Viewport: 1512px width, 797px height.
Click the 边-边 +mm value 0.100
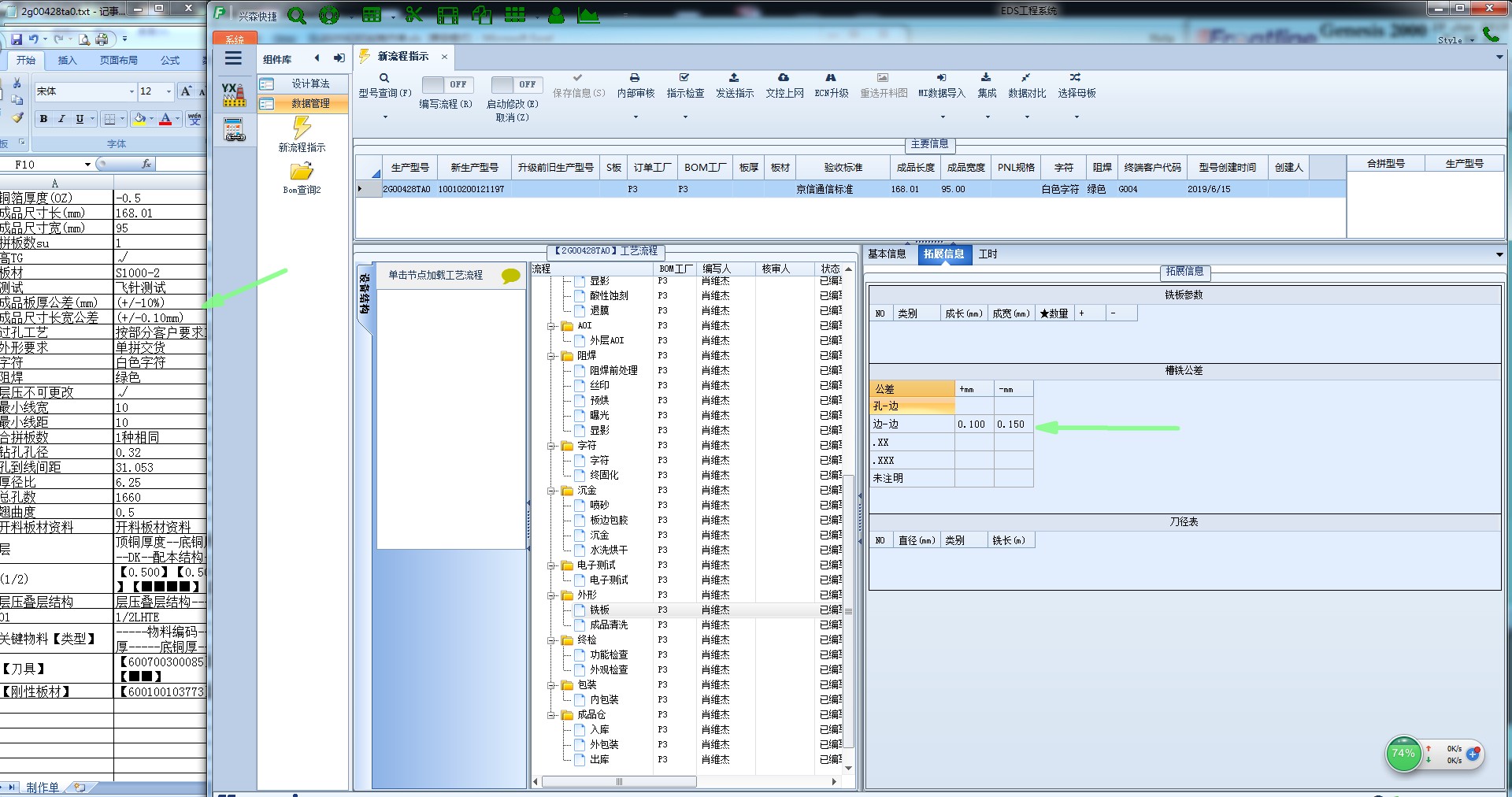click(974, 424)
